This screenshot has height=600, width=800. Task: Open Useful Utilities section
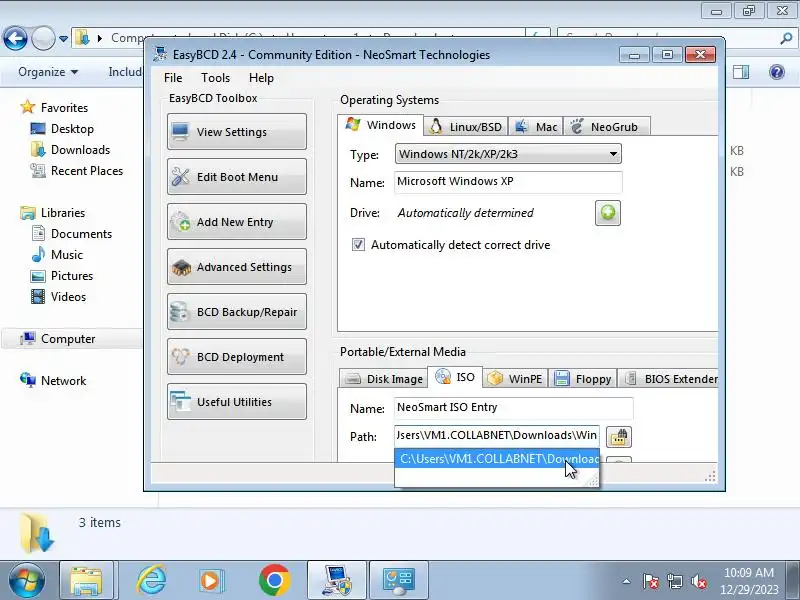237,402
